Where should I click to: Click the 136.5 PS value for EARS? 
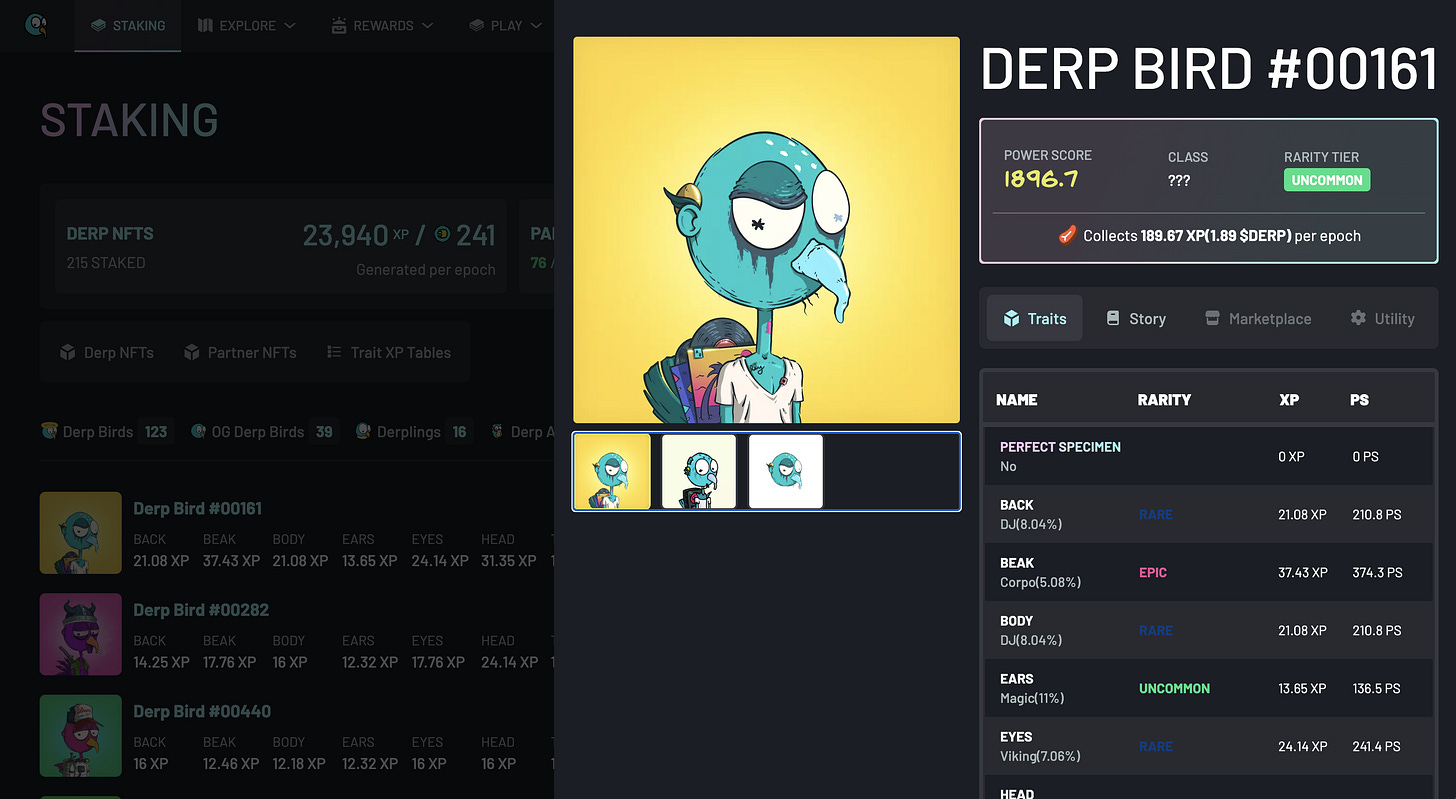(1375, 689)
